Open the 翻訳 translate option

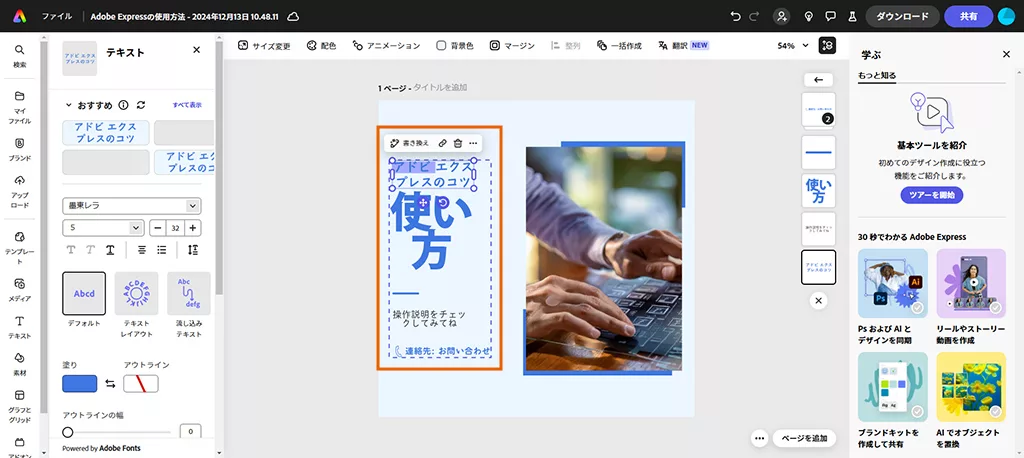pyautogui.click(x=683, y=46)
